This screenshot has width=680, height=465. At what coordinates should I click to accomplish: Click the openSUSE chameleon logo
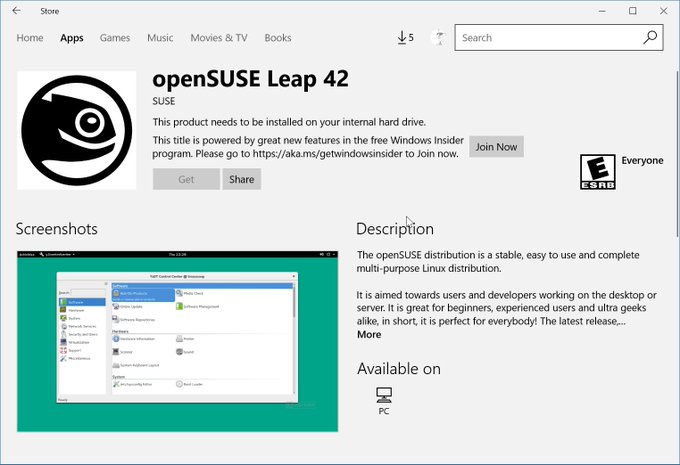(x=76, y=130)
